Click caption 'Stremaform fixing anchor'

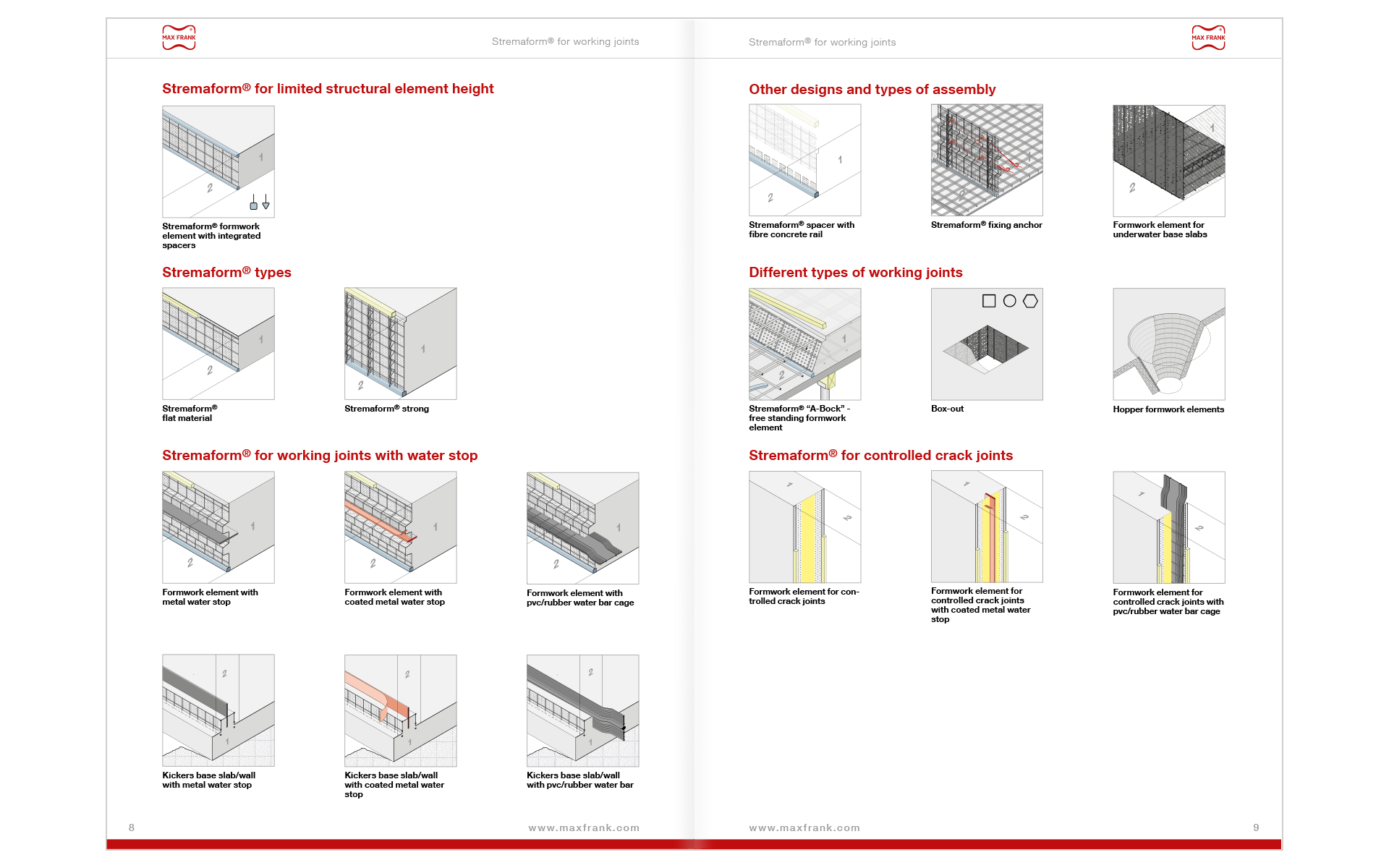click(986, 225)
